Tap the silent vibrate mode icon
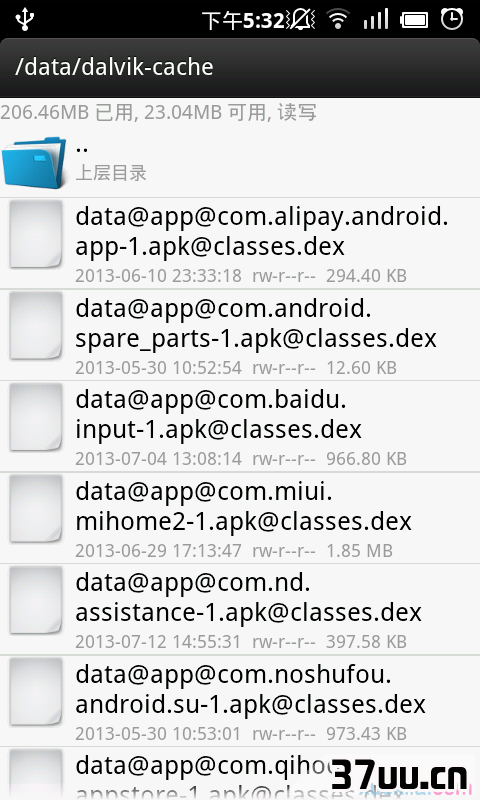Viewport: 480px width, 800px height. tap(300, 20)
